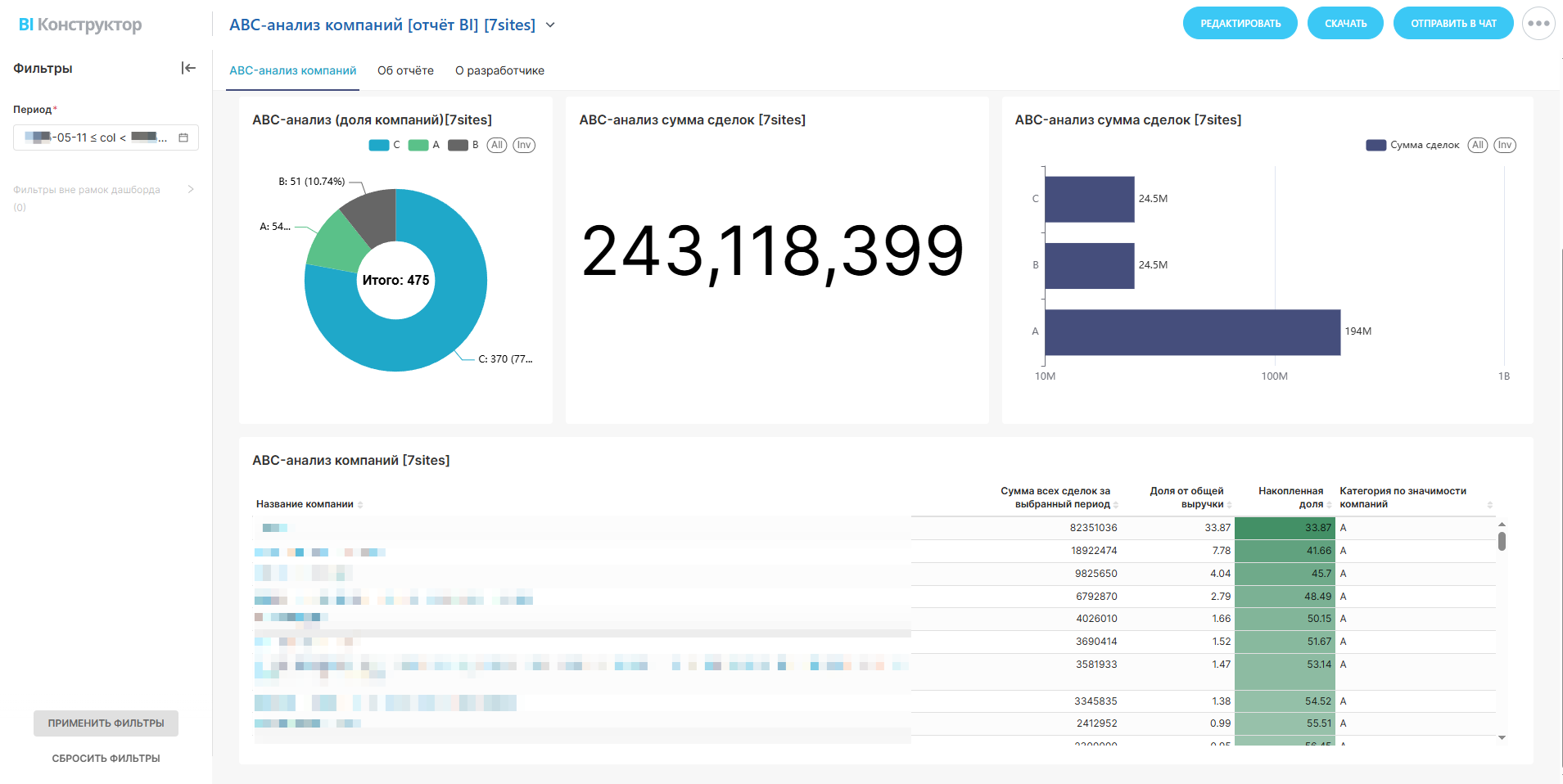Collapse the Фильтры sidebar panel

pos(188,68)
